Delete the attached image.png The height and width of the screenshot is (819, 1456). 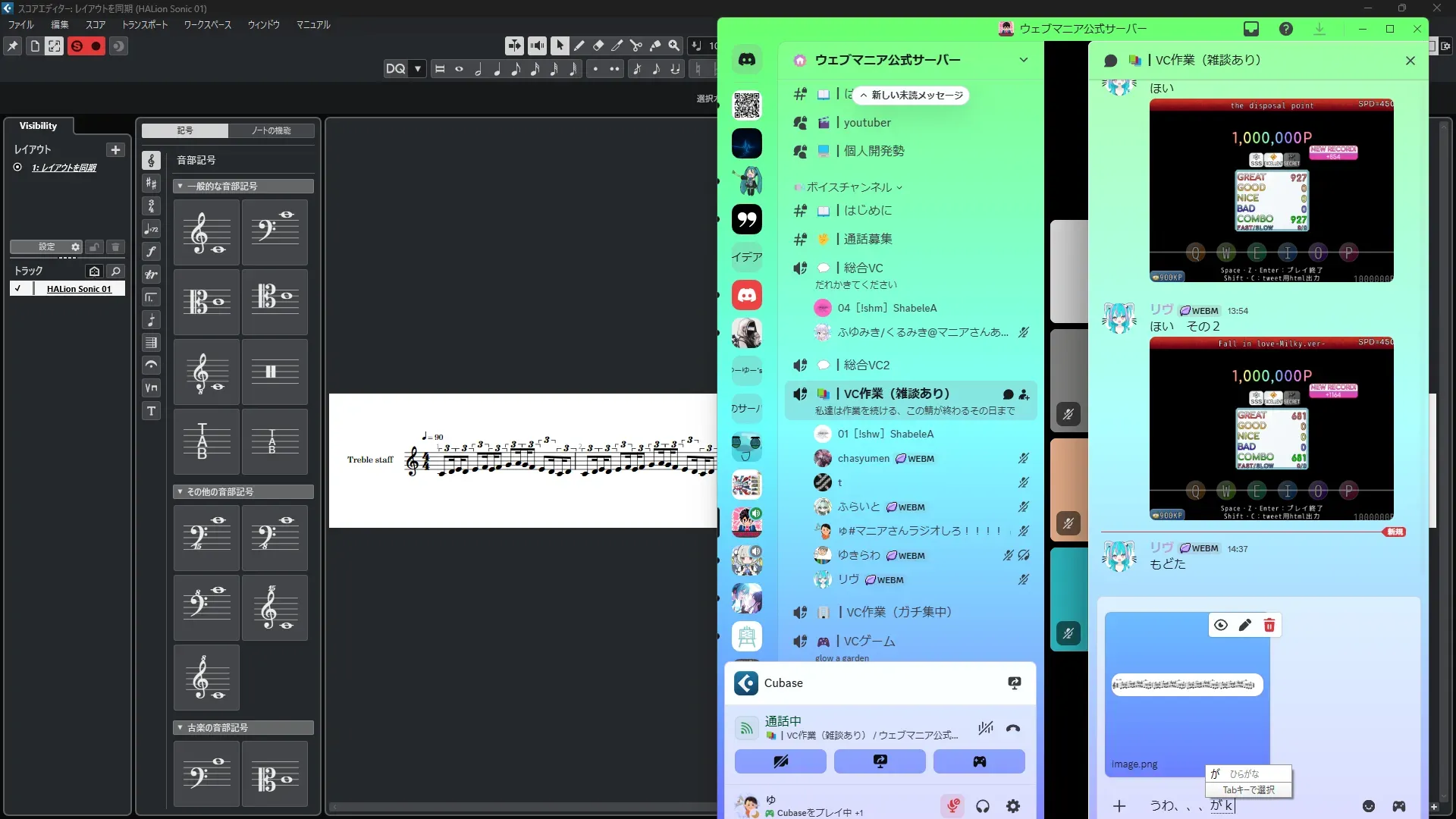coord(1269,625)
